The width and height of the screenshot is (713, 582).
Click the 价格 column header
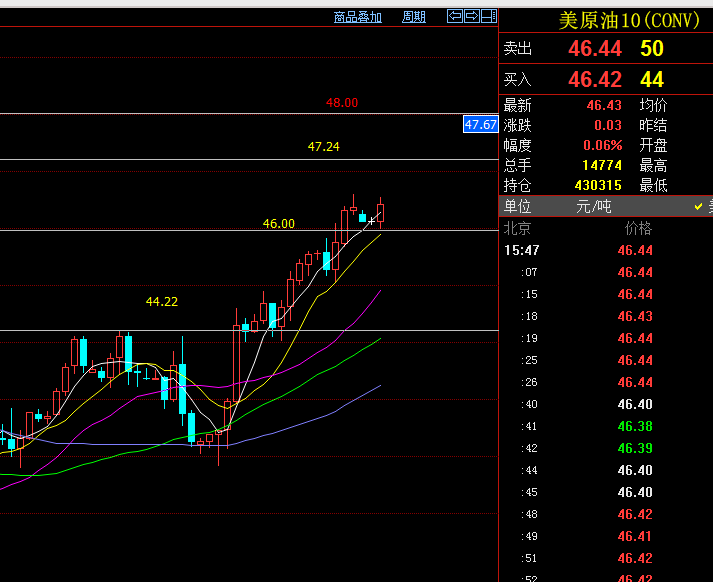(x=638, y=228)
